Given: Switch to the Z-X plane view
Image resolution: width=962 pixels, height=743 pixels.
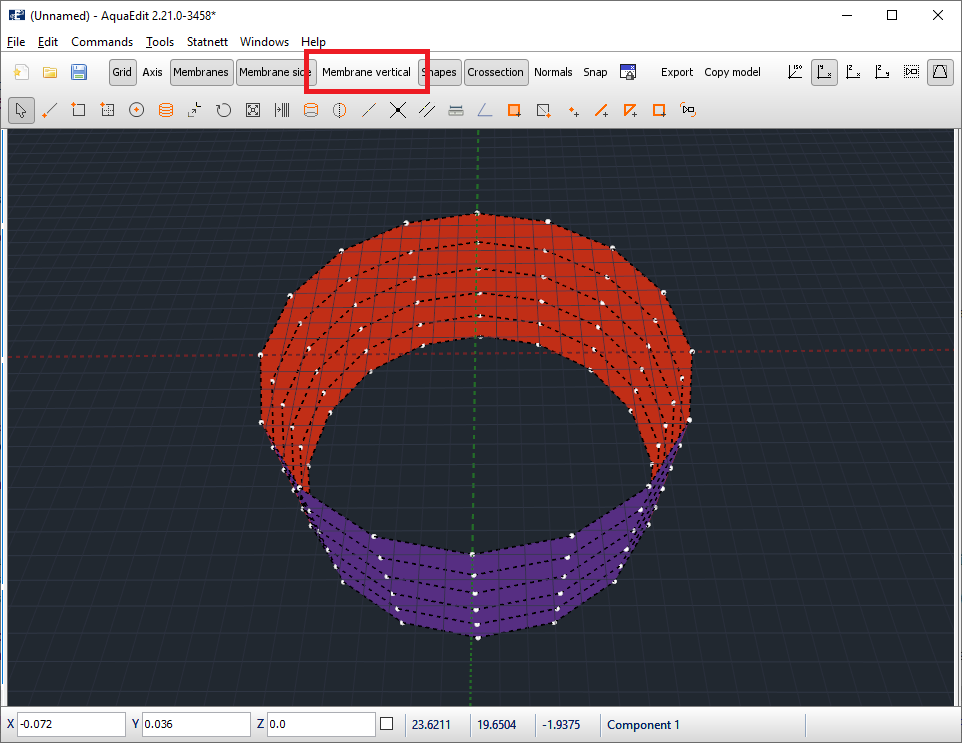Looking at the screenshot, I should [853, 72].
